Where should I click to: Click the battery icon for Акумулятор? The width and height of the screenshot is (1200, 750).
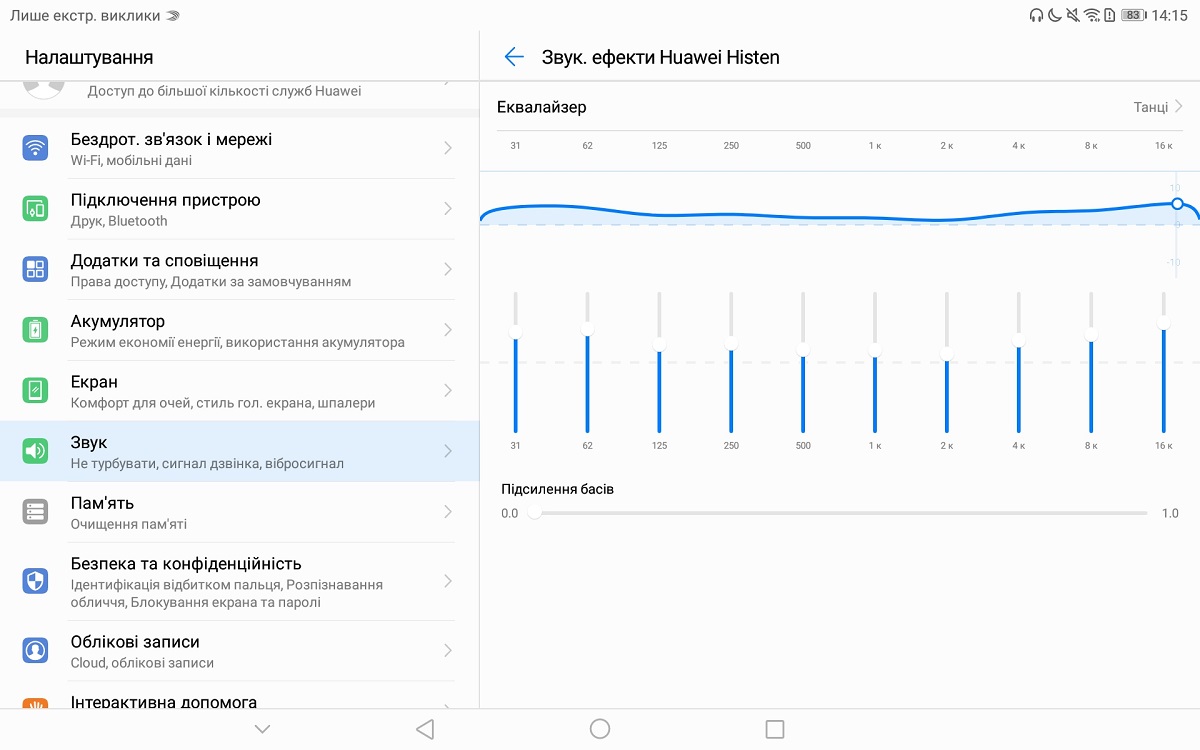click(35, 330)
